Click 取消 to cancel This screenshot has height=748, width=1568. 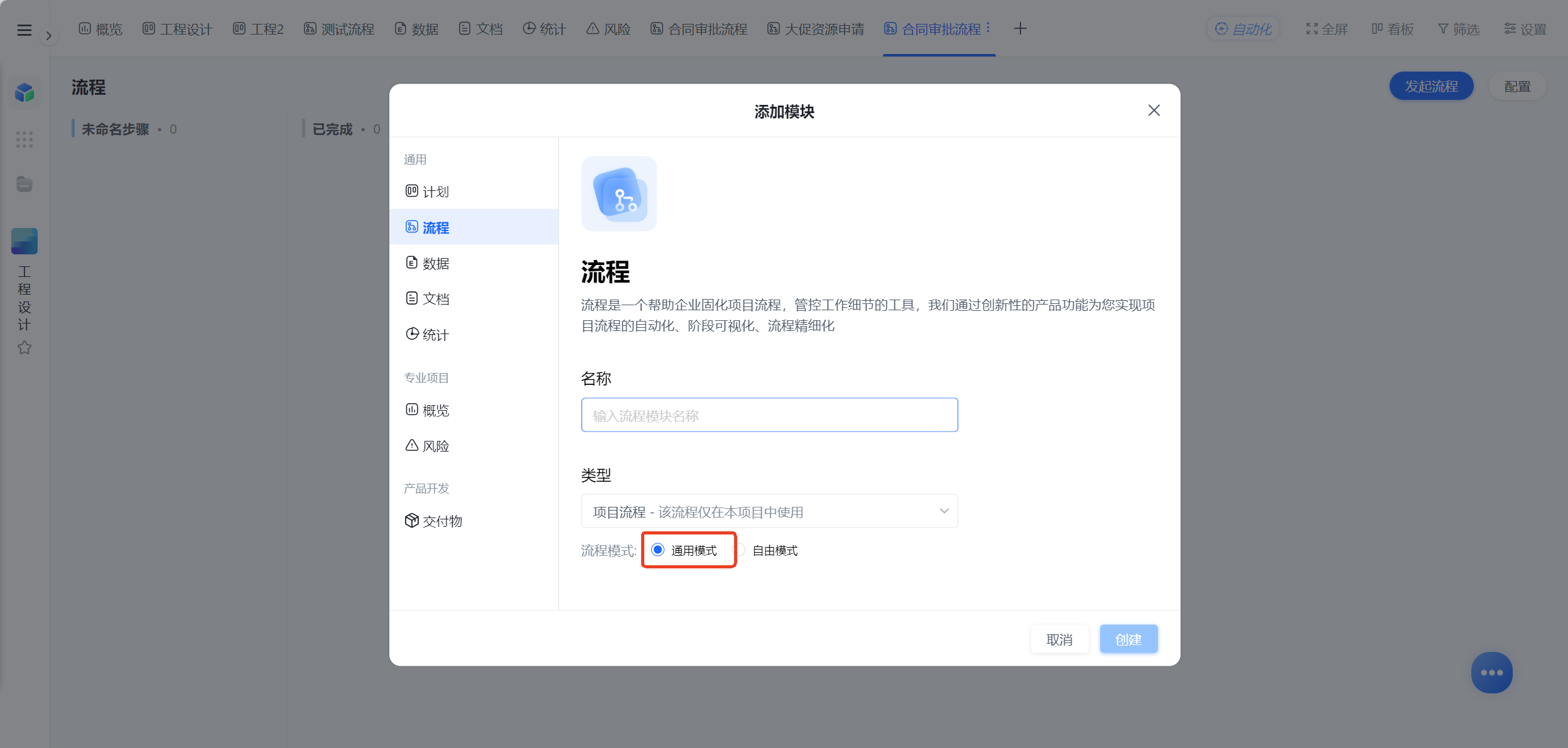pos(1059,639)
